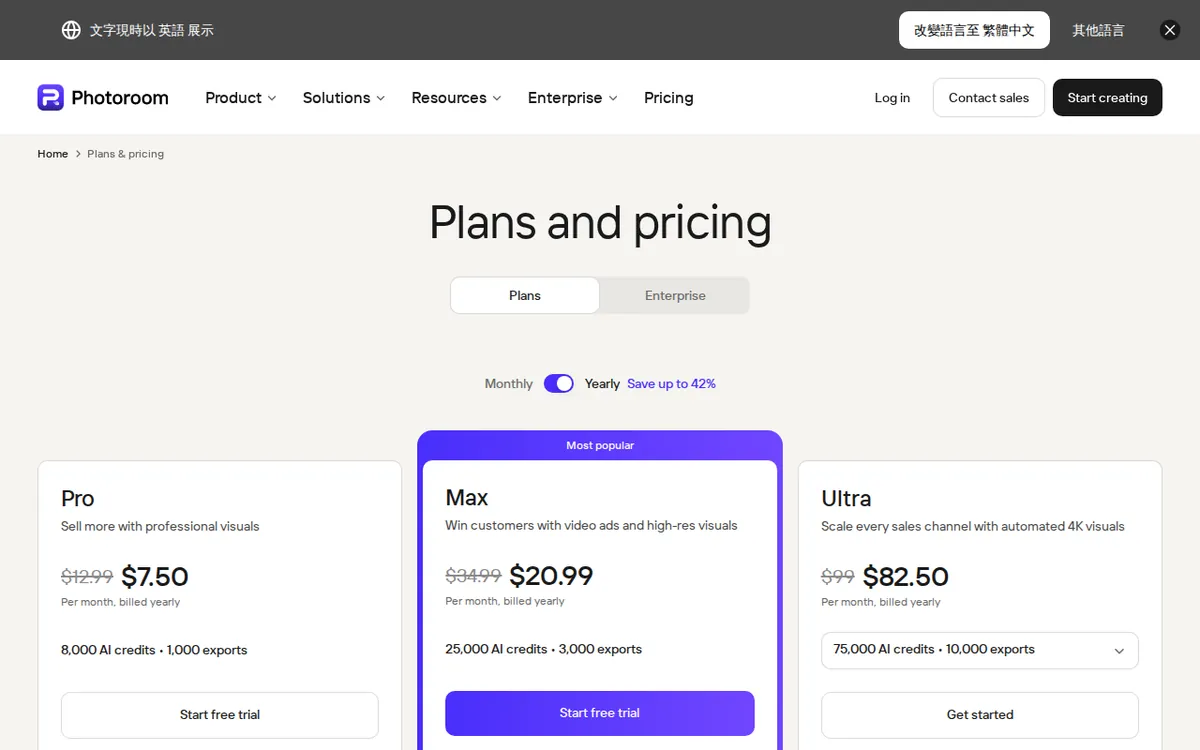The height and width of the screenshot is (750, 1200).
Task: Click Start free trial on Max plan
Action: (x=600, y=713)
